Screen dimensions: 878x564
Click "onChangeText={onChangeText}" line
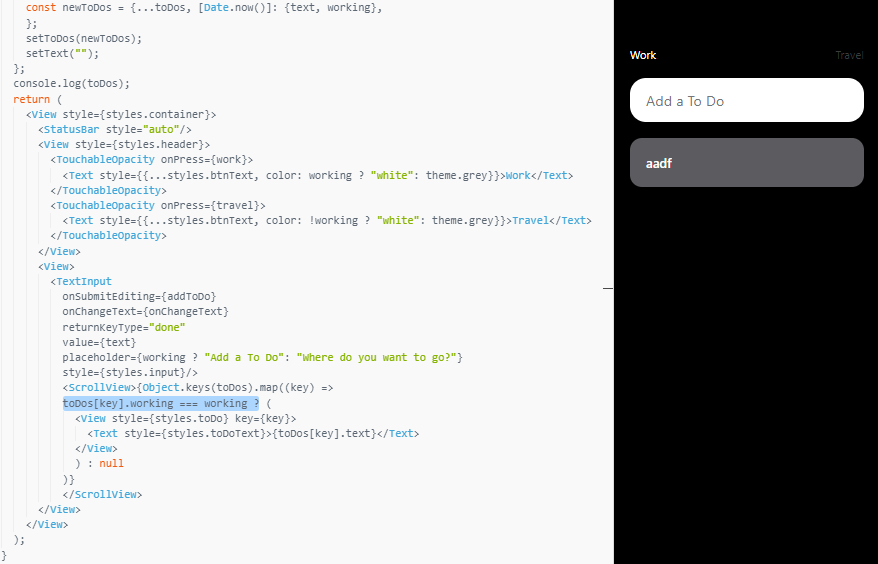point(146,311)
